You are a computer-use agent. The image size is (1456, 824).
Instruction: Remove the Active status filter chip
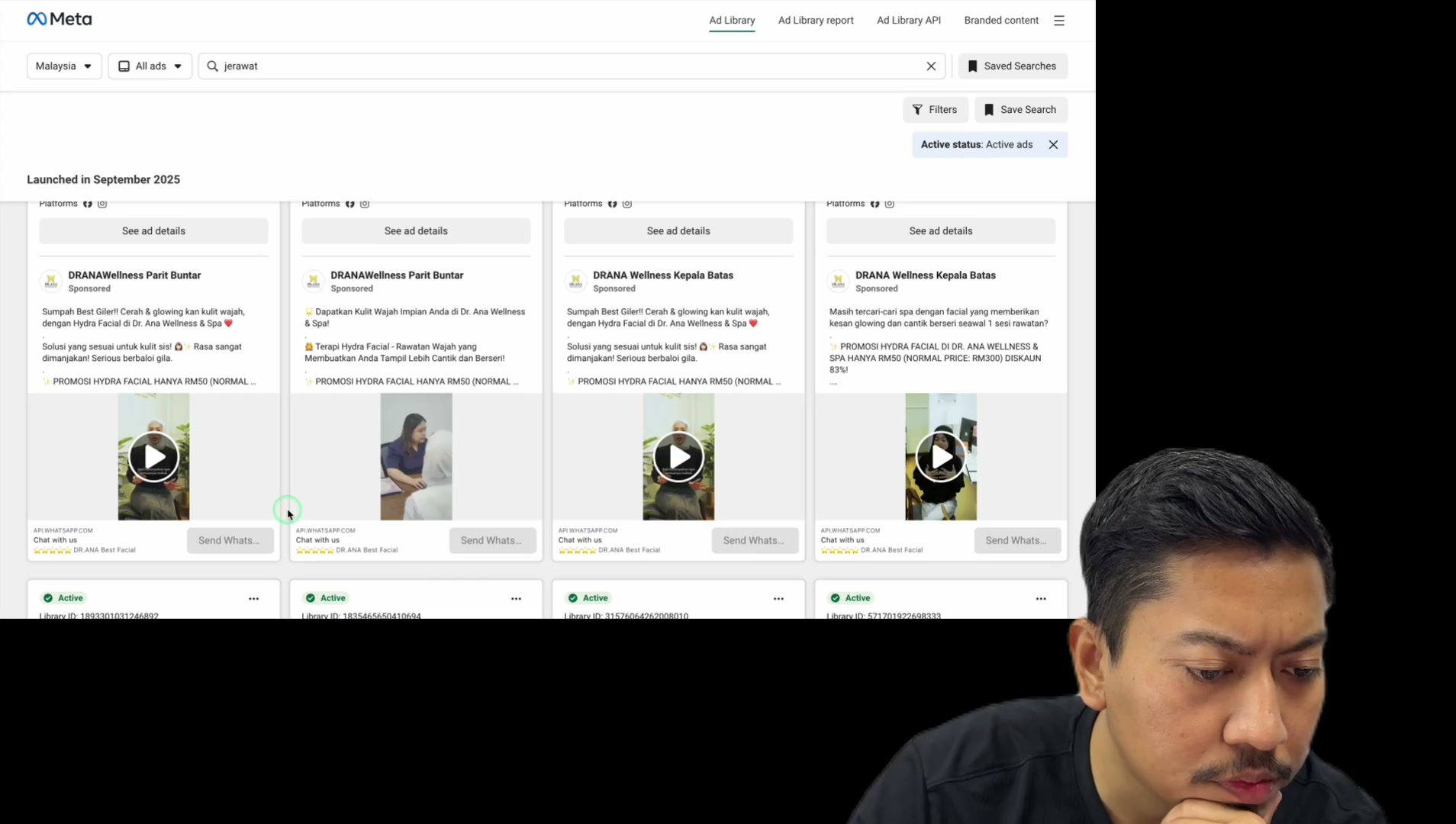(x=1053, y=145)
